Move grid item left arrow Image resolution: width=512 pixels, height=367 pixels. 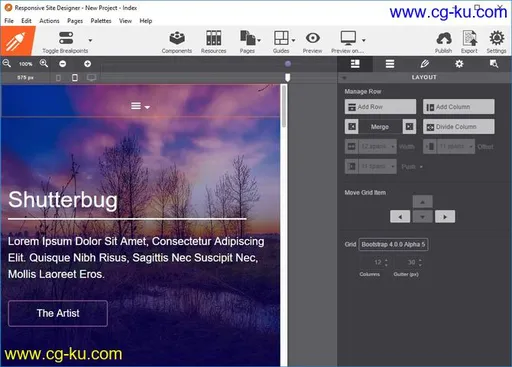tap(400, 217)
